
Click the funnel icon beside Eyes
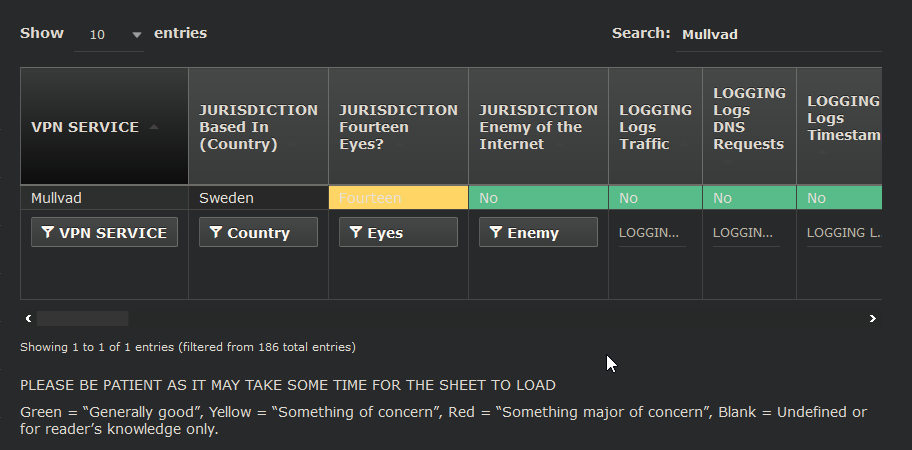click(356, 233)
